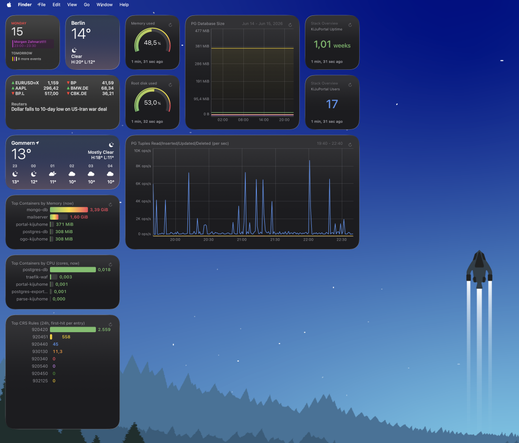
Task: Refresh the Root disk used widget
Action: (x=170, y=85)
